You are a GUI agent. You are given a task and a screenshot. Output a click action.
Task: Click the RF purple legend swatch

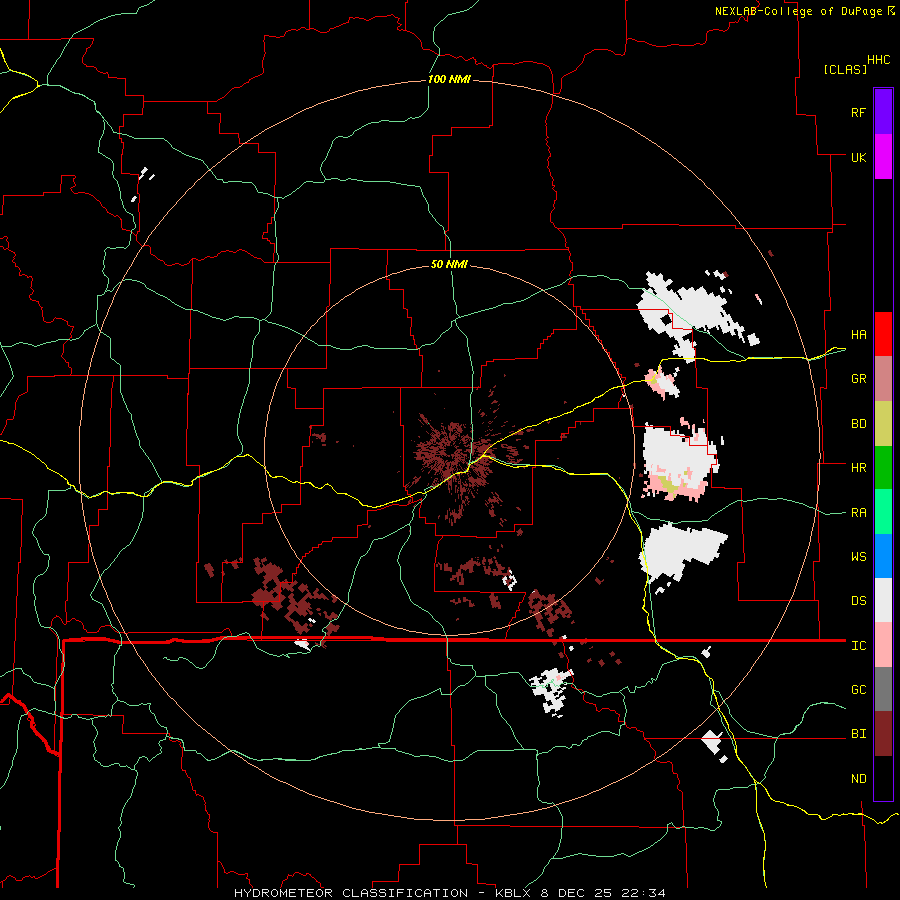pyautogui.click(x=883, y=112)
